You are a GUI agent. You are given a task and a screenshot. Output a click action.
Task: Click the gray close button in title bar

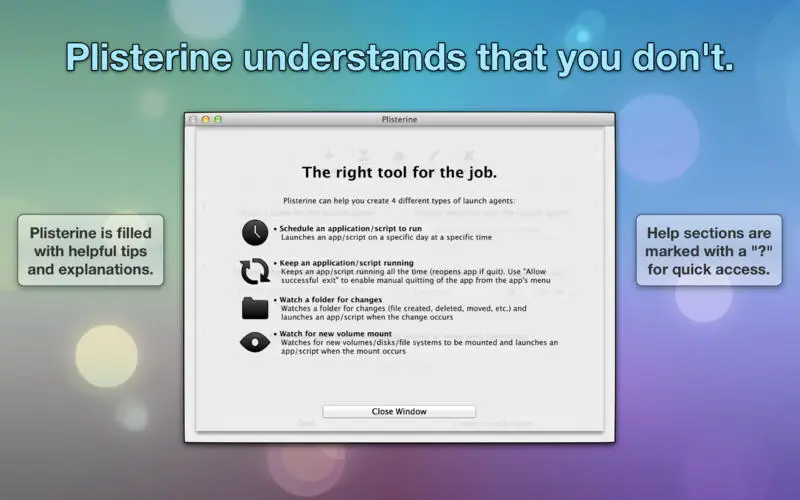[x=193, y=119]
